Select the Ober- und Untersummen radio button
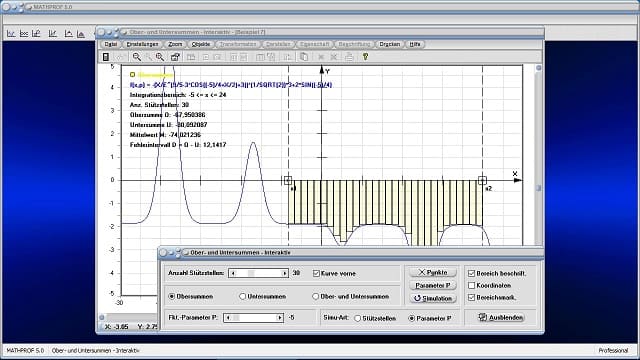Screen dimensions: 640x360 point(315,296)
